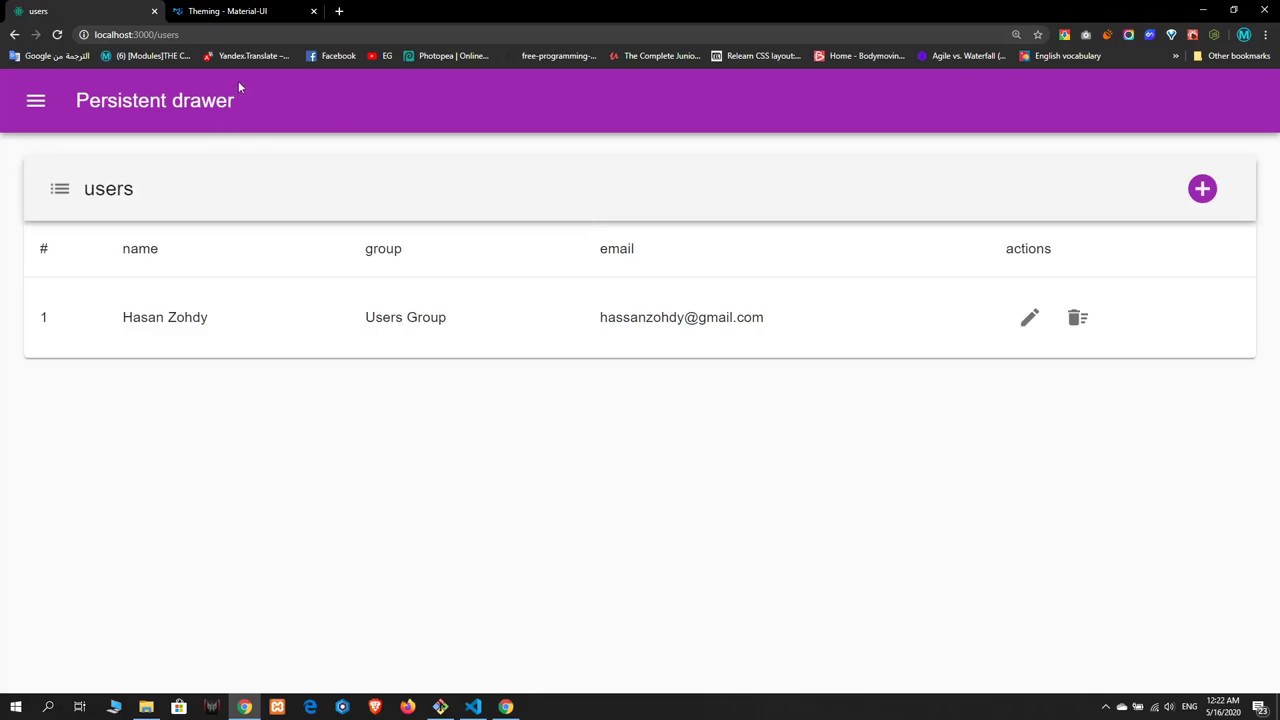Click the address bar URL

(136, 35)
